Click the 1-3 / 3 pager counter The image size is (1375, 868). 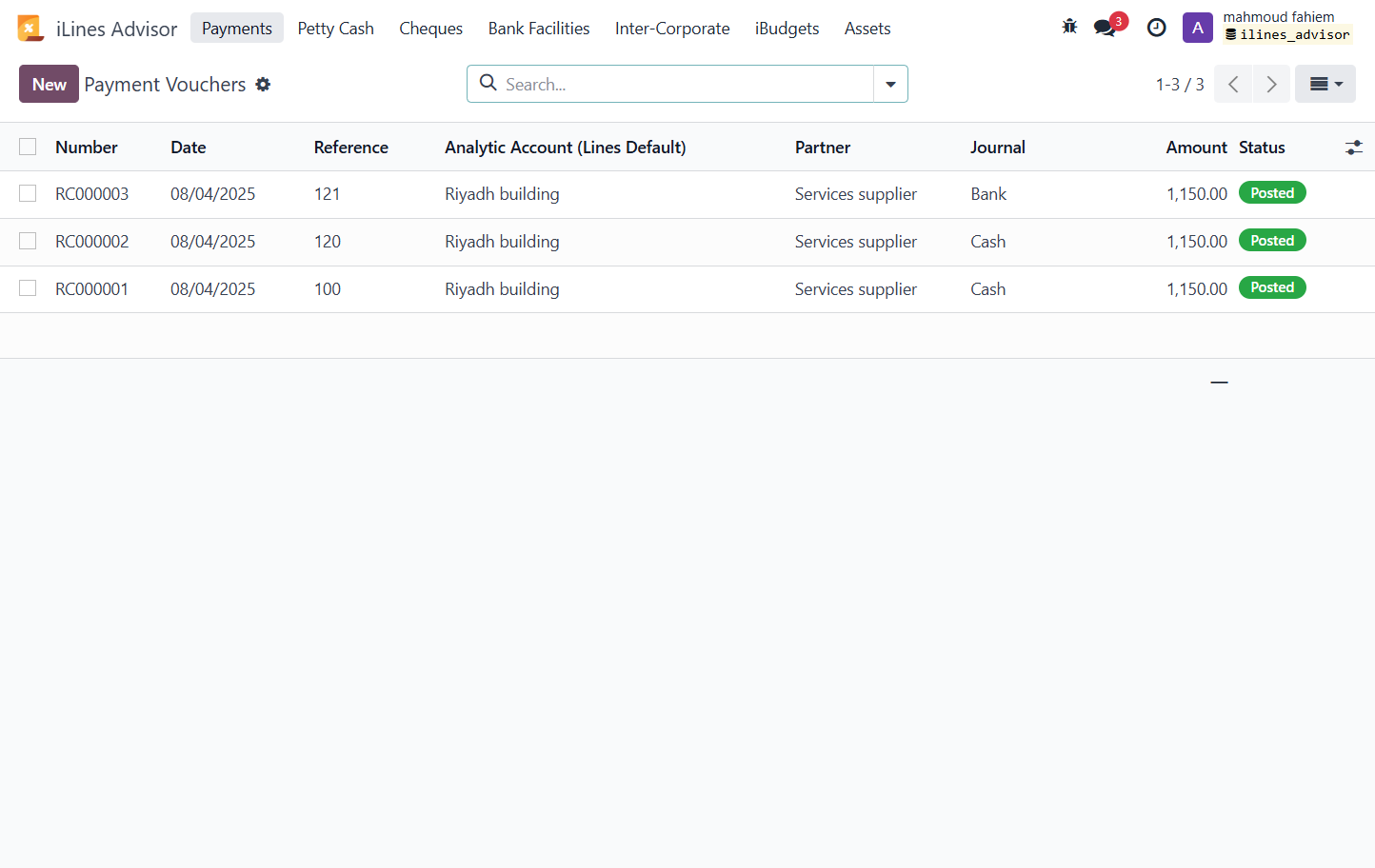pyautogui.click(x=1180, y=85)
